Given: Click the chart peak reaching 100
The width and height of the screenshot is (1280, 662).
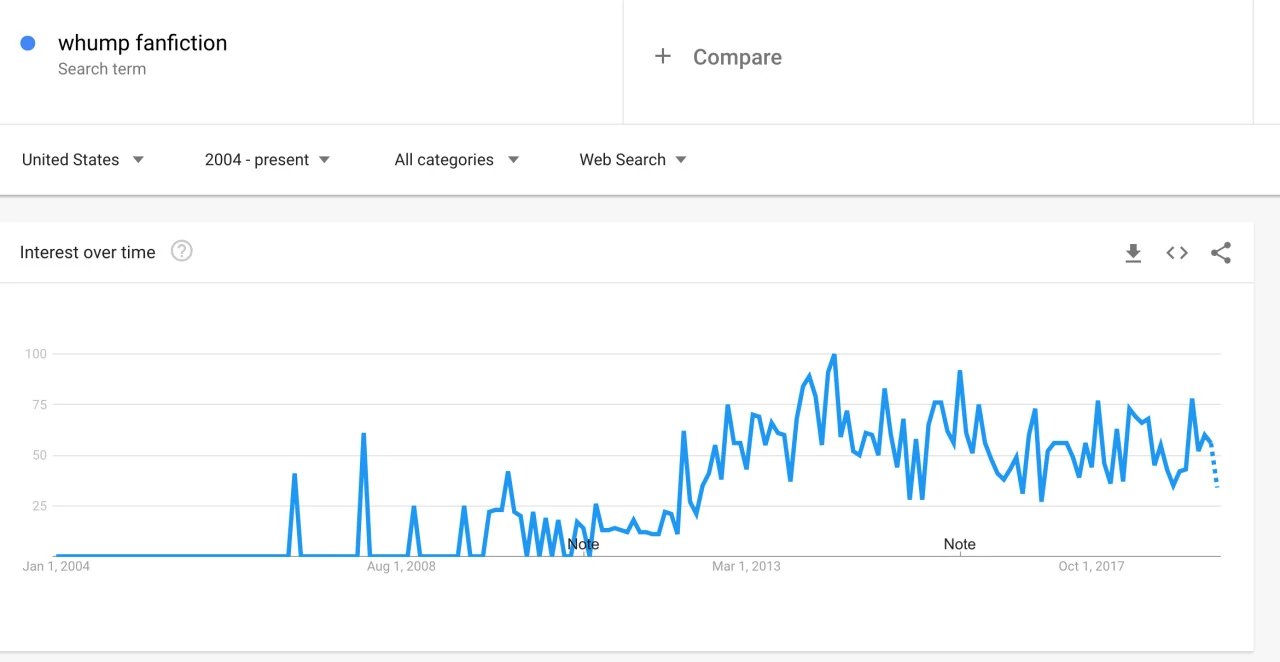Looking at the screenshot, I should click(833, 355).
